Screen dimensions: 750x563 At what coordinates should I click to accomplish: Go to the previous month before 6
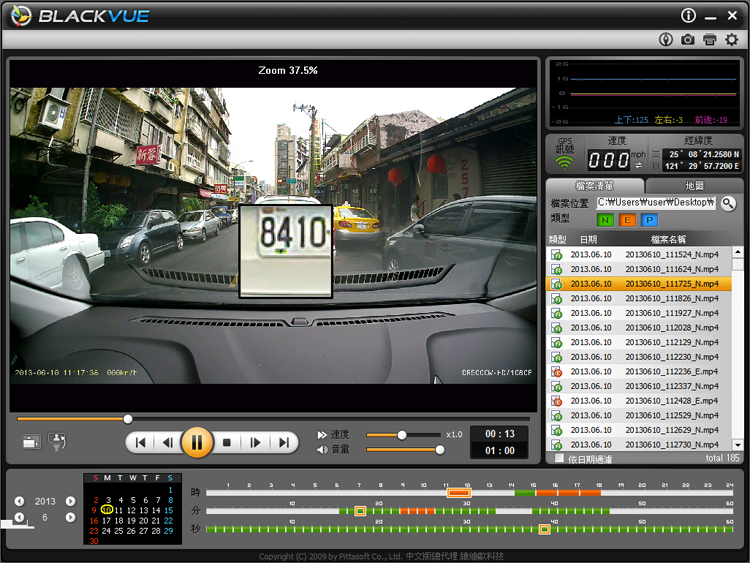click(19, 518)
